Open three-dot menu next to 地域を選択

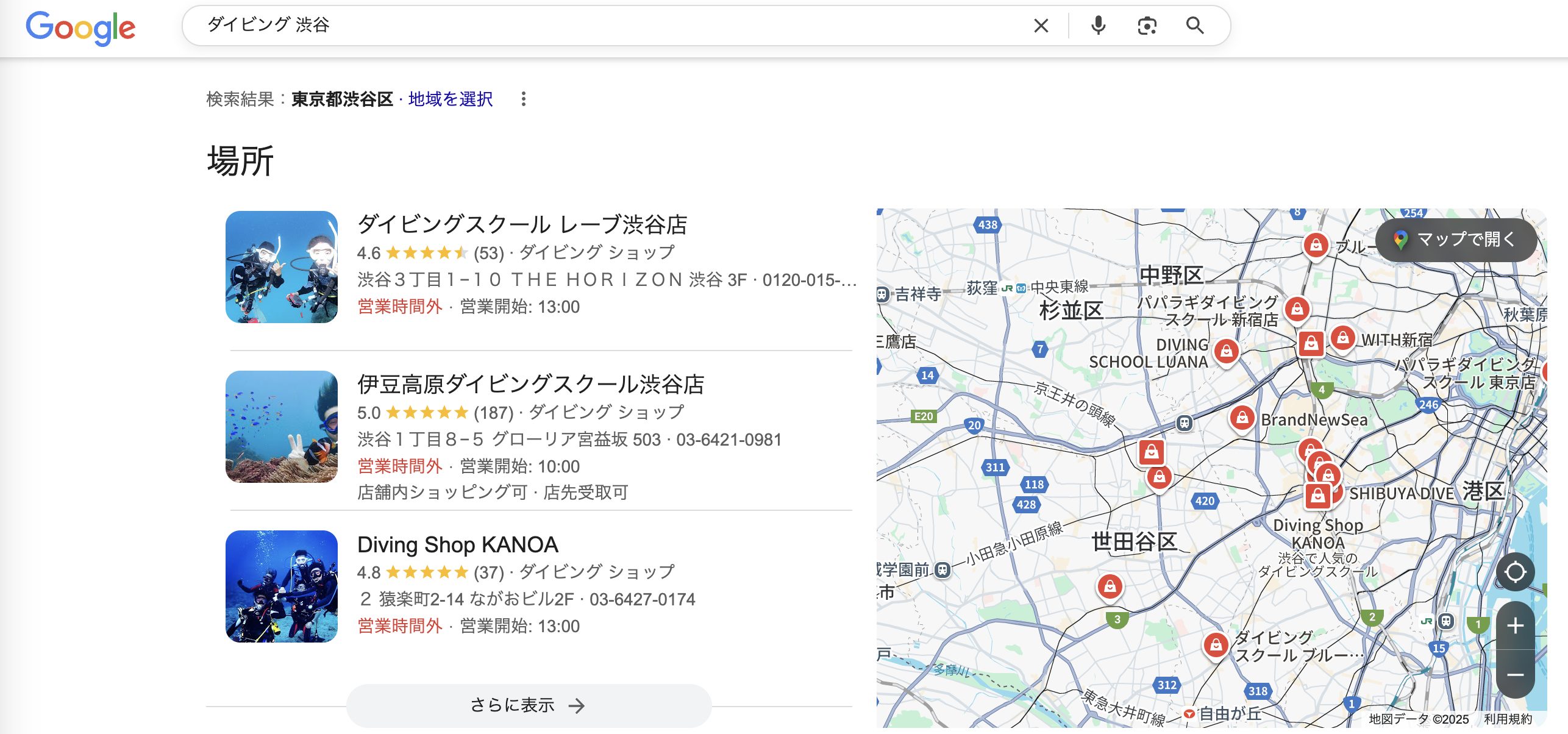pyautogui.click(x=523, y=99)
